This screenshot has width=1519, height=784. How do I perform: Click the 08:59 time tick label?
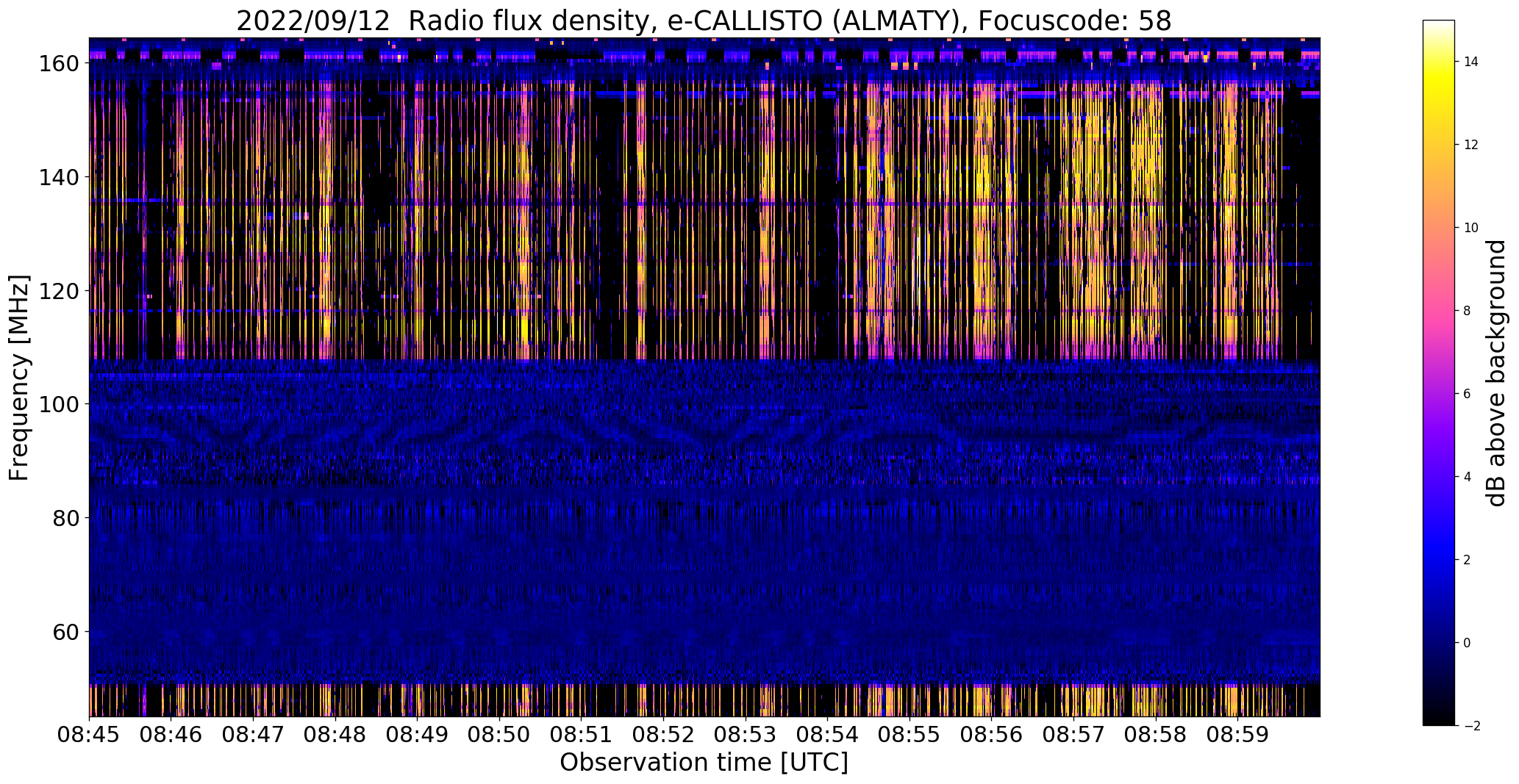[x=1238, y=734]
